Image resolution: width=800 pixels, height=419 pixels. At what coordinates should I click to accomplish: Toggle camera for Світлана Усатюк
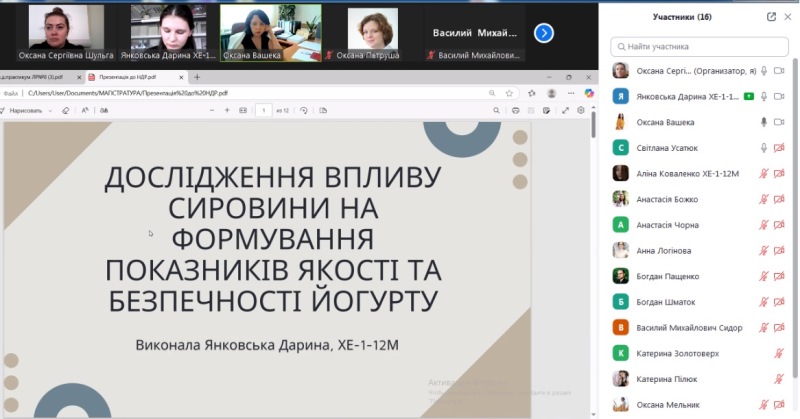(x=778, y=148)
